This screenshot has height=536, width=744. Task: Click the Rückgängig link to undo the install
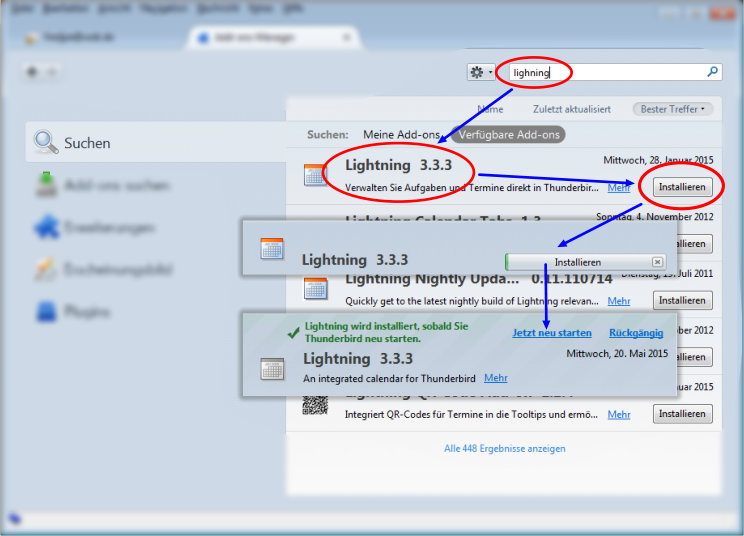point(637,333)
